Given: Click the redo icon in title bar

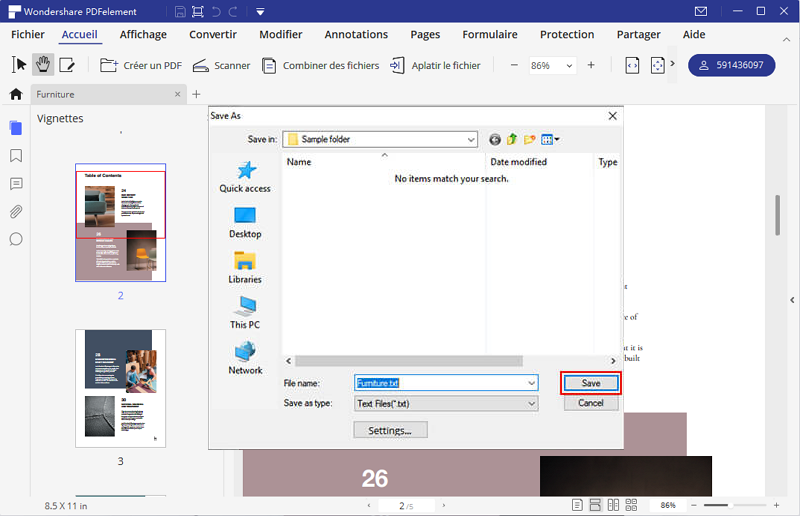Looking at the screenshot, I should pos(233,11).
